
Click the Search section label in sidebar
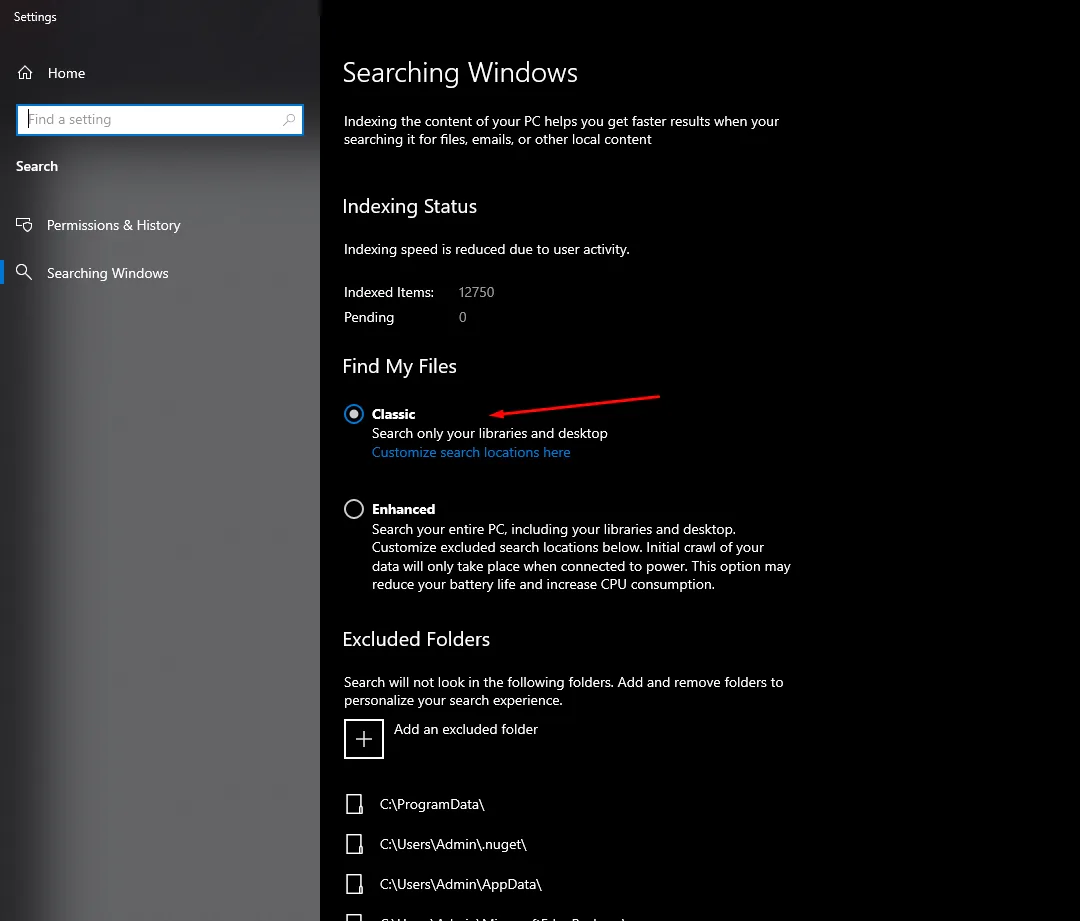(37, 166)
